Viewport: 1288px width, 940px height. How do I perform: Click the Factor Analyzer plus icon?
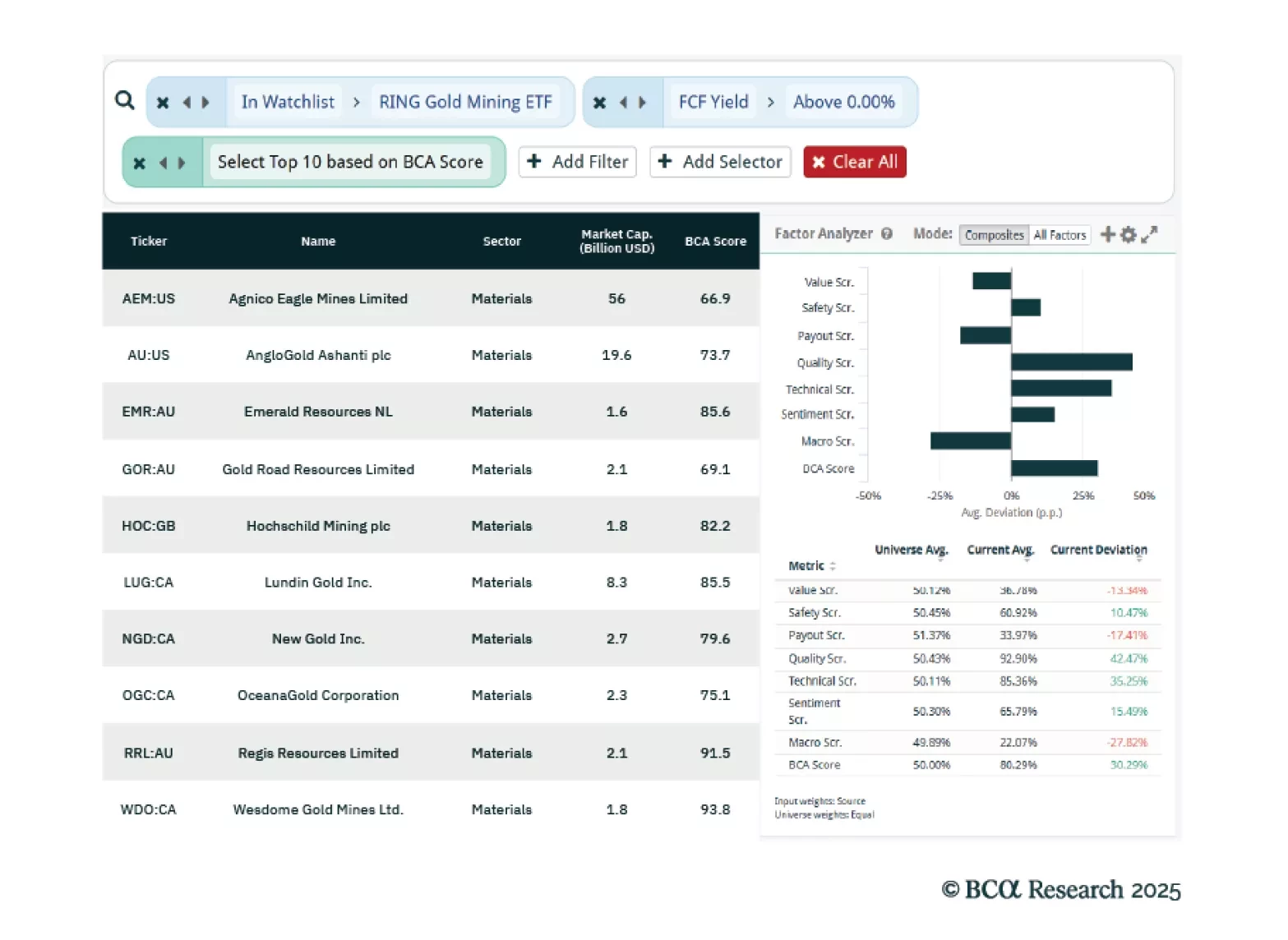tap(1107, 235)
